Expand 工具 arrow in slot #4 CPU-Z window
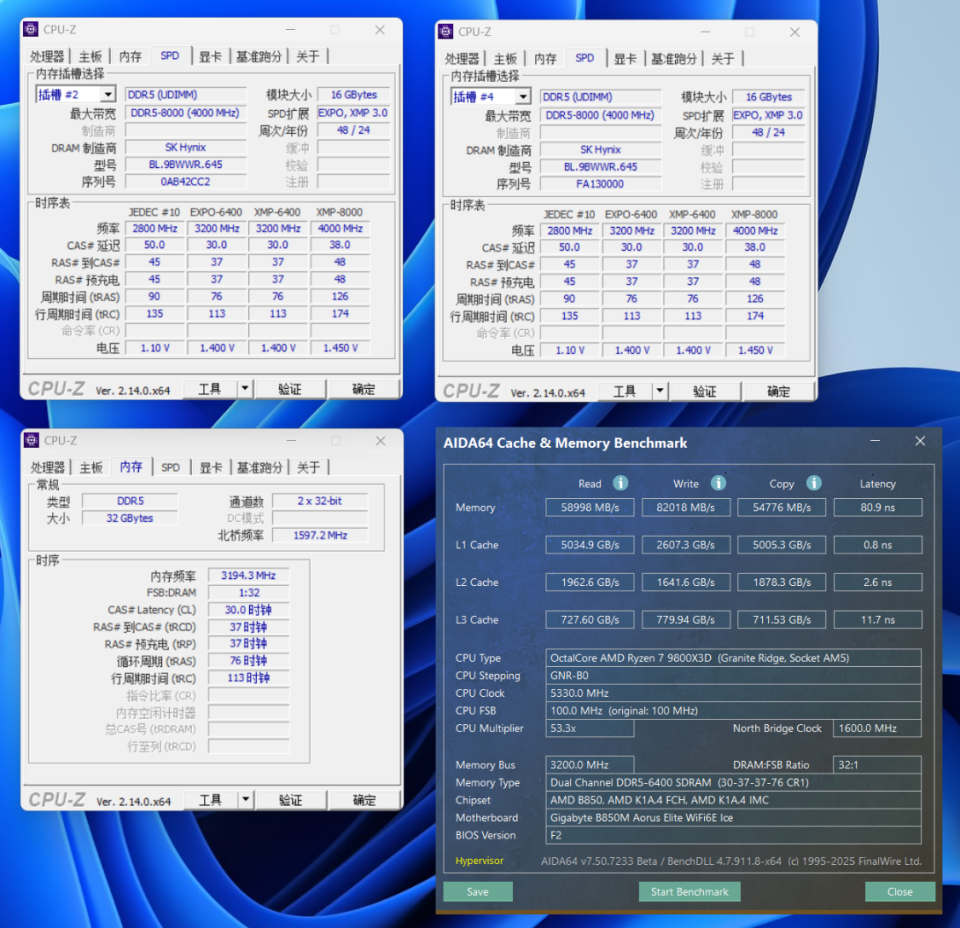The height and width of the screenshot is (928, 960). 659,391
